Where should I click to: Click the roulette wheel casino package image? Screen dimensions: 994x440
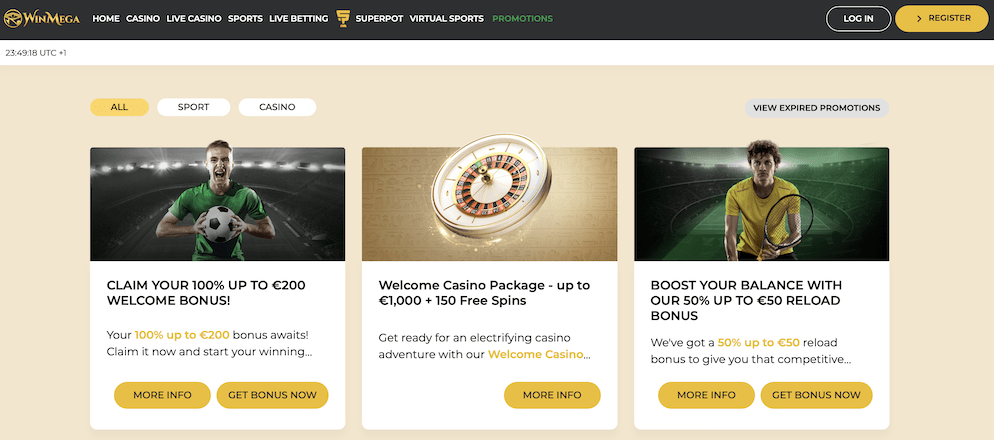click(x=489, y=204)
